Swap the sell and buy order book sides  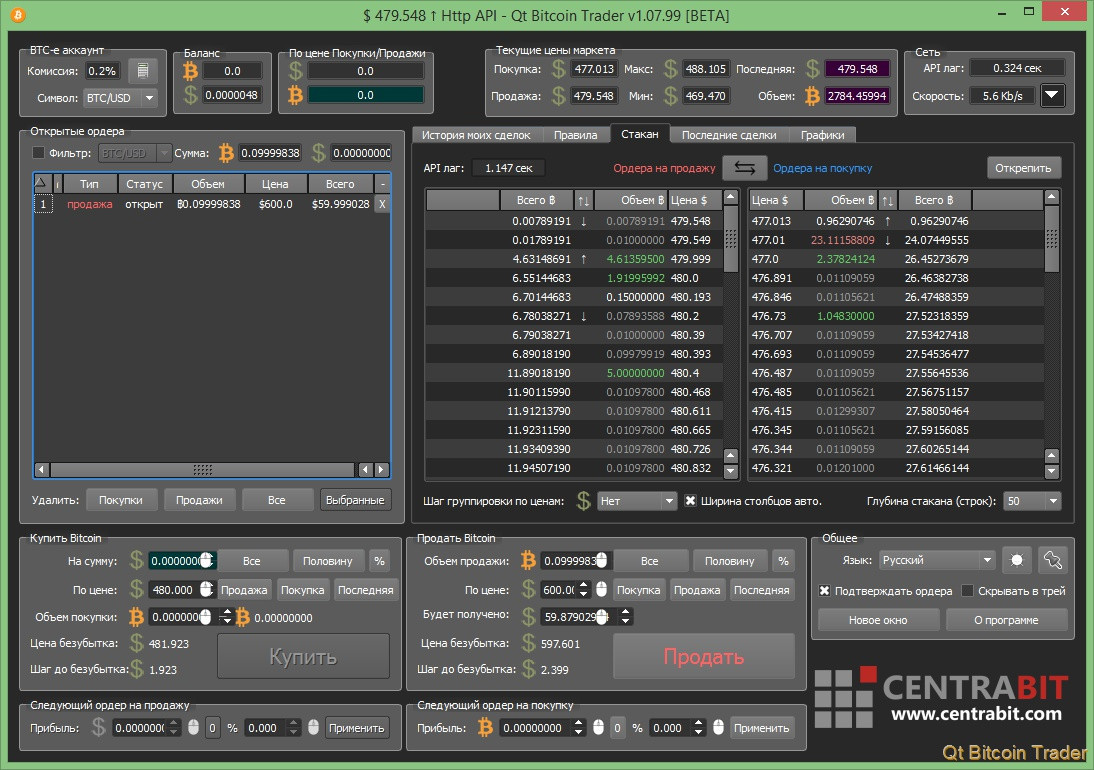(744, 168)
